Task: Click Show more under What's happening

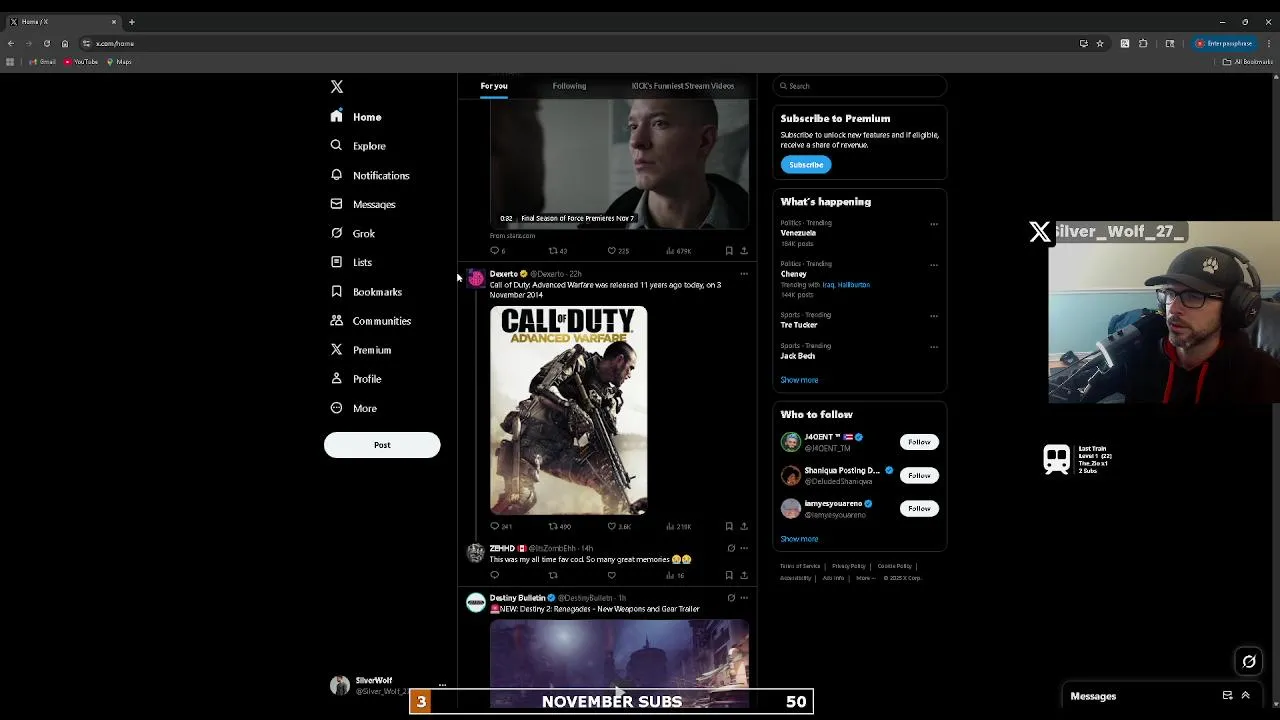Action: 799,380
